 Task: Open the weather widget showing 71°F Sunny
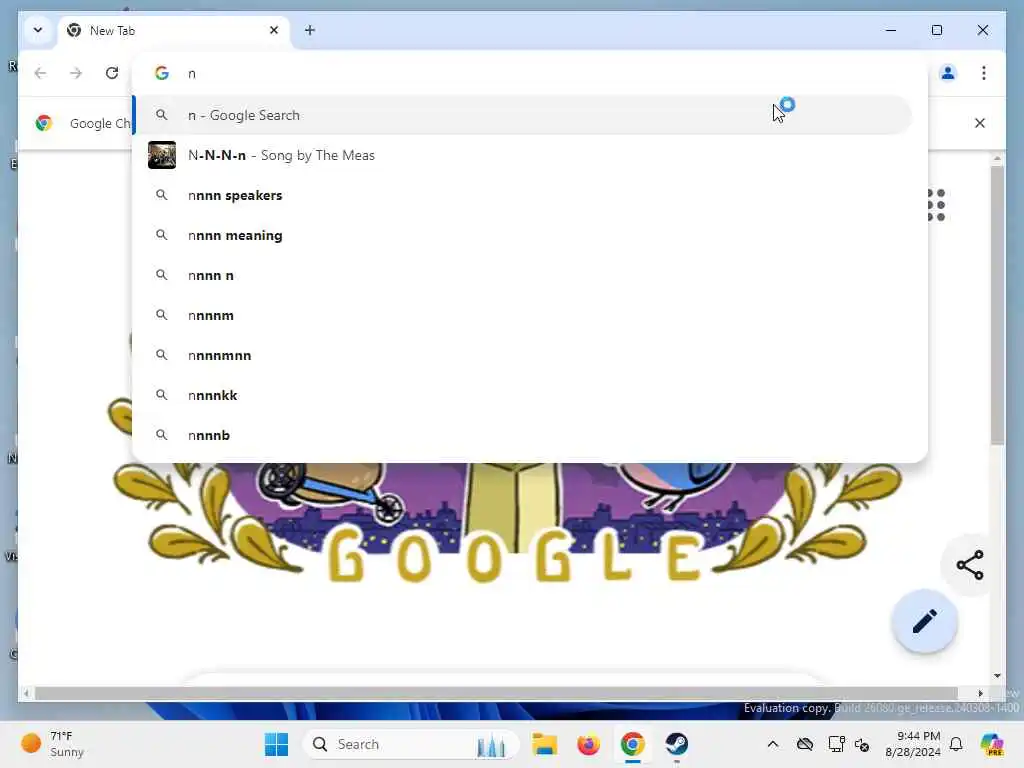click(52, 744)
